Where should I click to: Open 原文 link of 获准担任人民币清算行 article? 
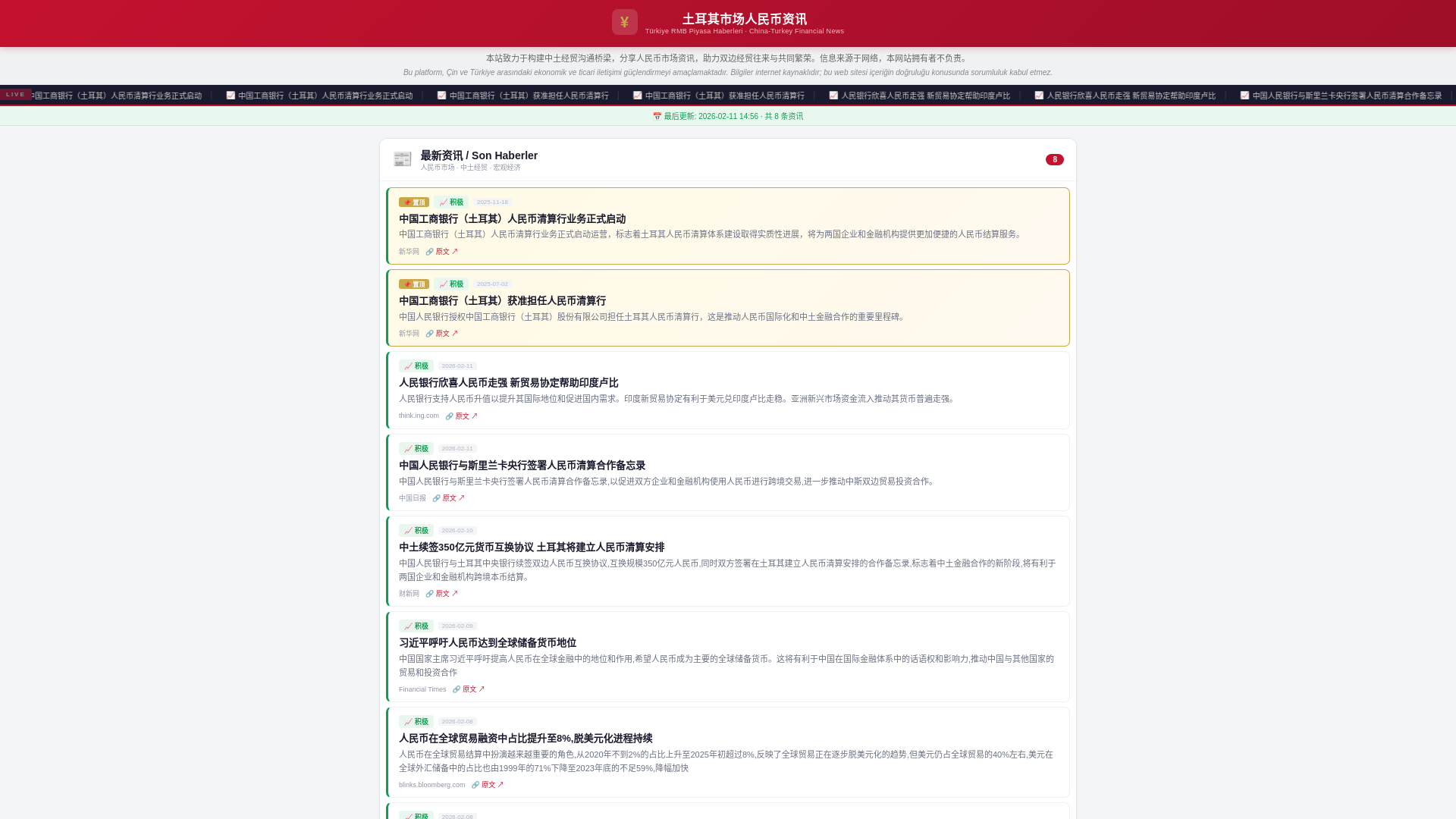click(x=447, y=334)
